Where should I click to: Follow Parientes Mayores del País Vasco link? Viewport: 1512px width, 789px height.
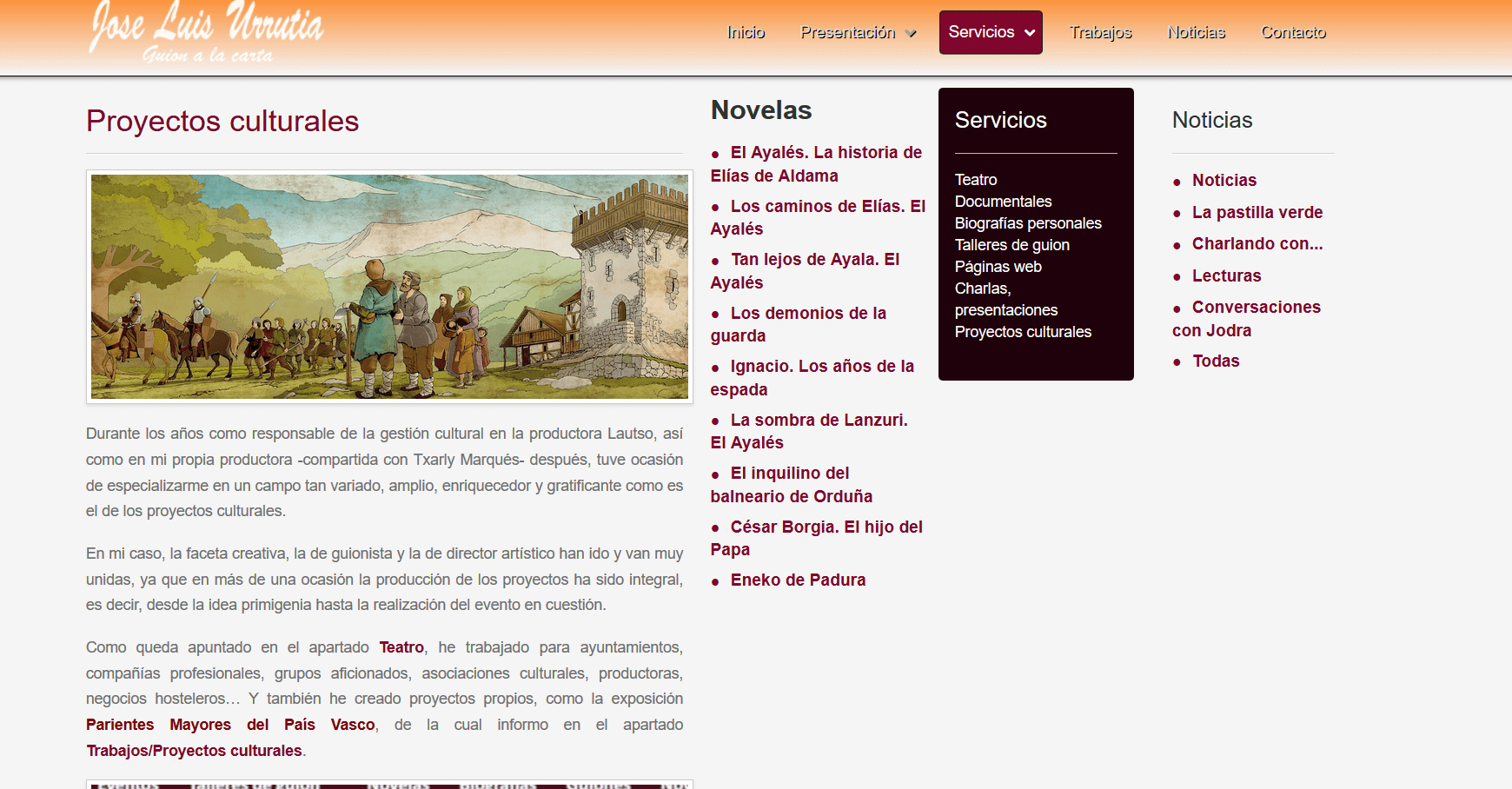click(230, 725)
